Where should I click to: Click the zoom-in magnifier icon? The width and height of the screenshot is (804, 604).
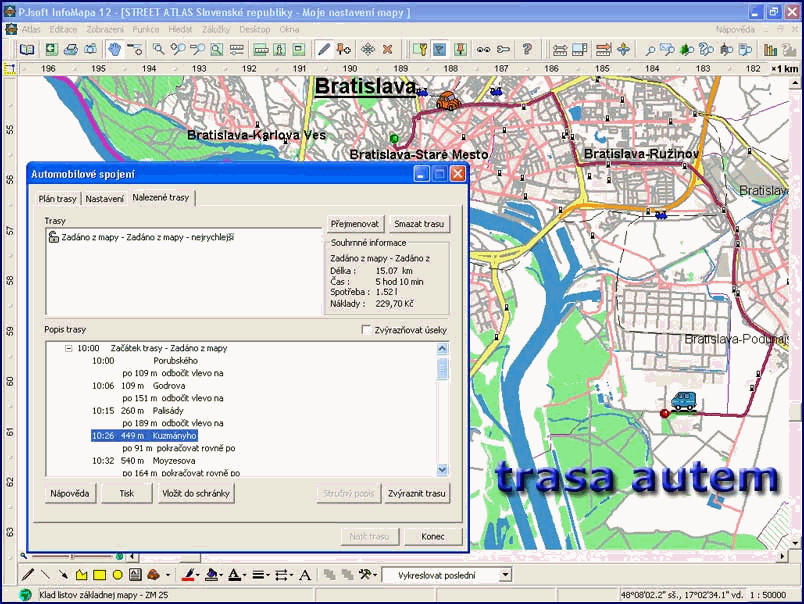point(178,49)
